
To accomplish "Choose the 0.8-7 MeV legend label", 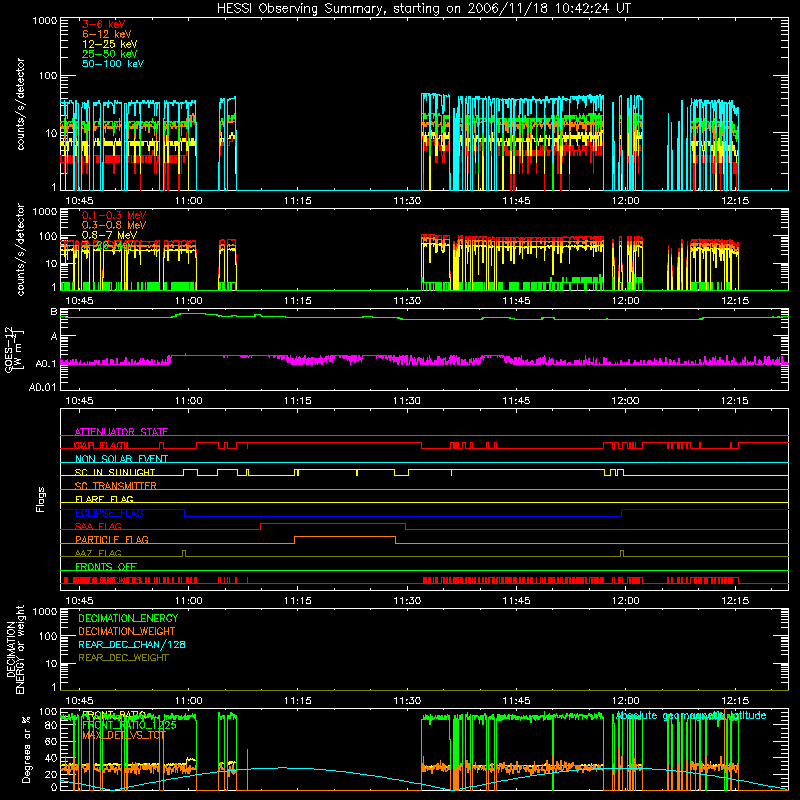I will pyautogui.click(x=109, y=235).
